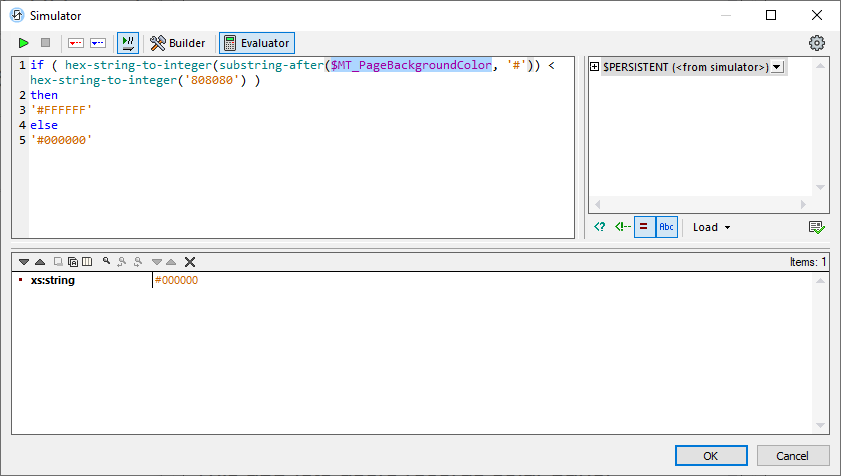This screenshot has height=476, width=841.
Task: Open the $PERSISTENT source dropdown arrow
Action: coord(777,67)
